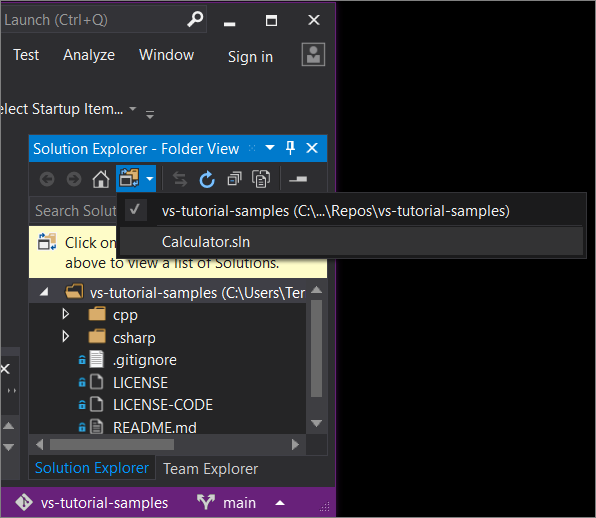This screenshot has height=518, width=596.
Task: Click the horizontal scrollbar right arrow
Action: (295, 444)
